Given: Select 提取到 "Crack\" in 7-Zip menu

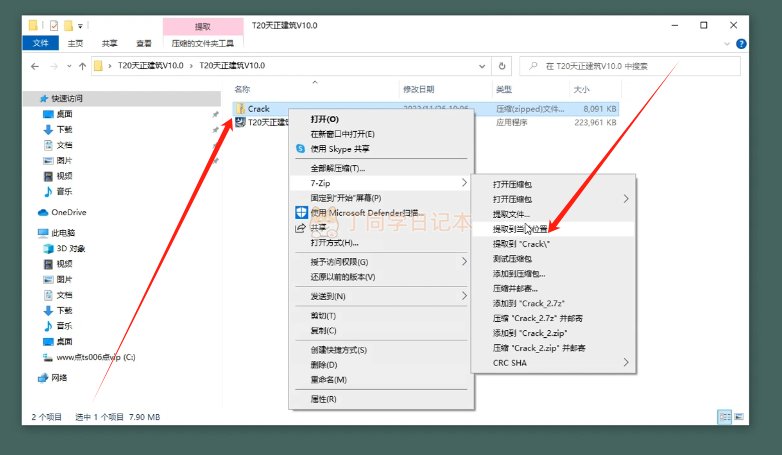Looking at the screenshot, I should click(x=522, y=243).
